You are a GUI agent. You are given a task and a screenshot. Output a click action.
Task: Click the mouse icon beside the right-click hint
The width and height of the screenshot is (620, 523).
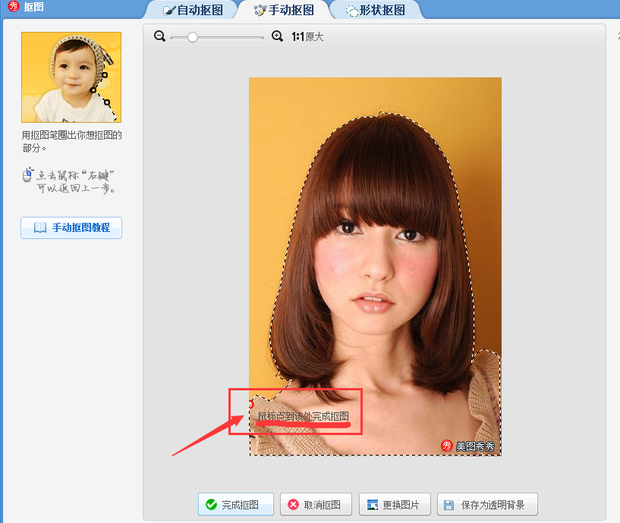(x=27, y=175)
